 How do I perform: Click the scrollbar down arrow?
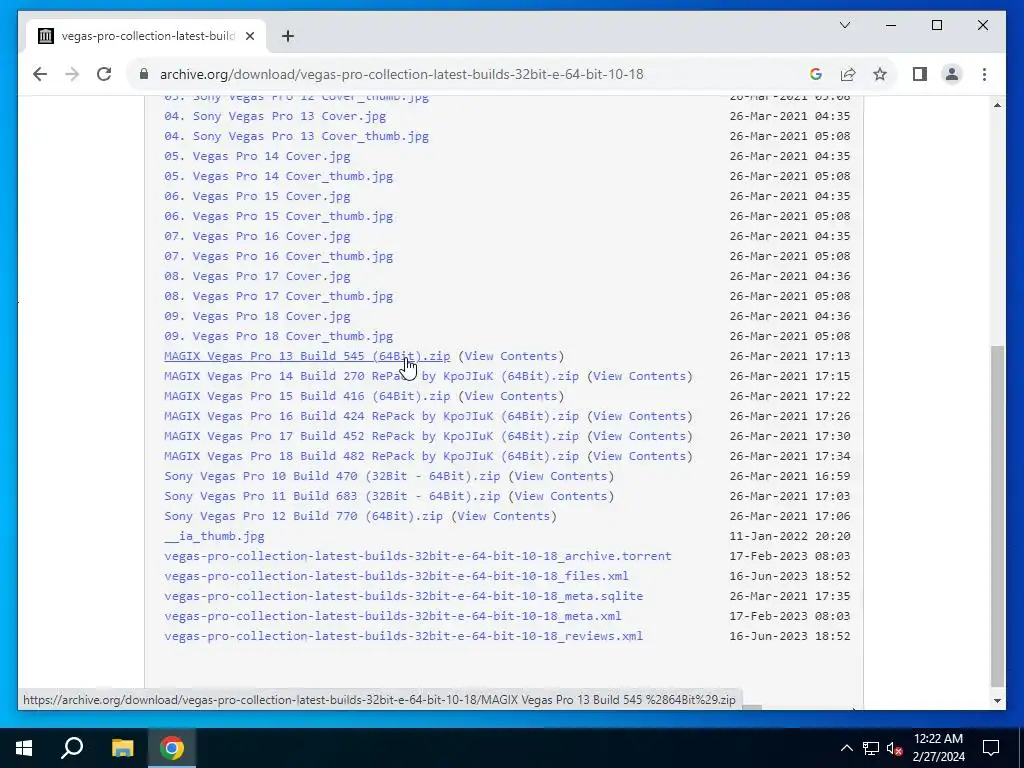pos(997,701)
